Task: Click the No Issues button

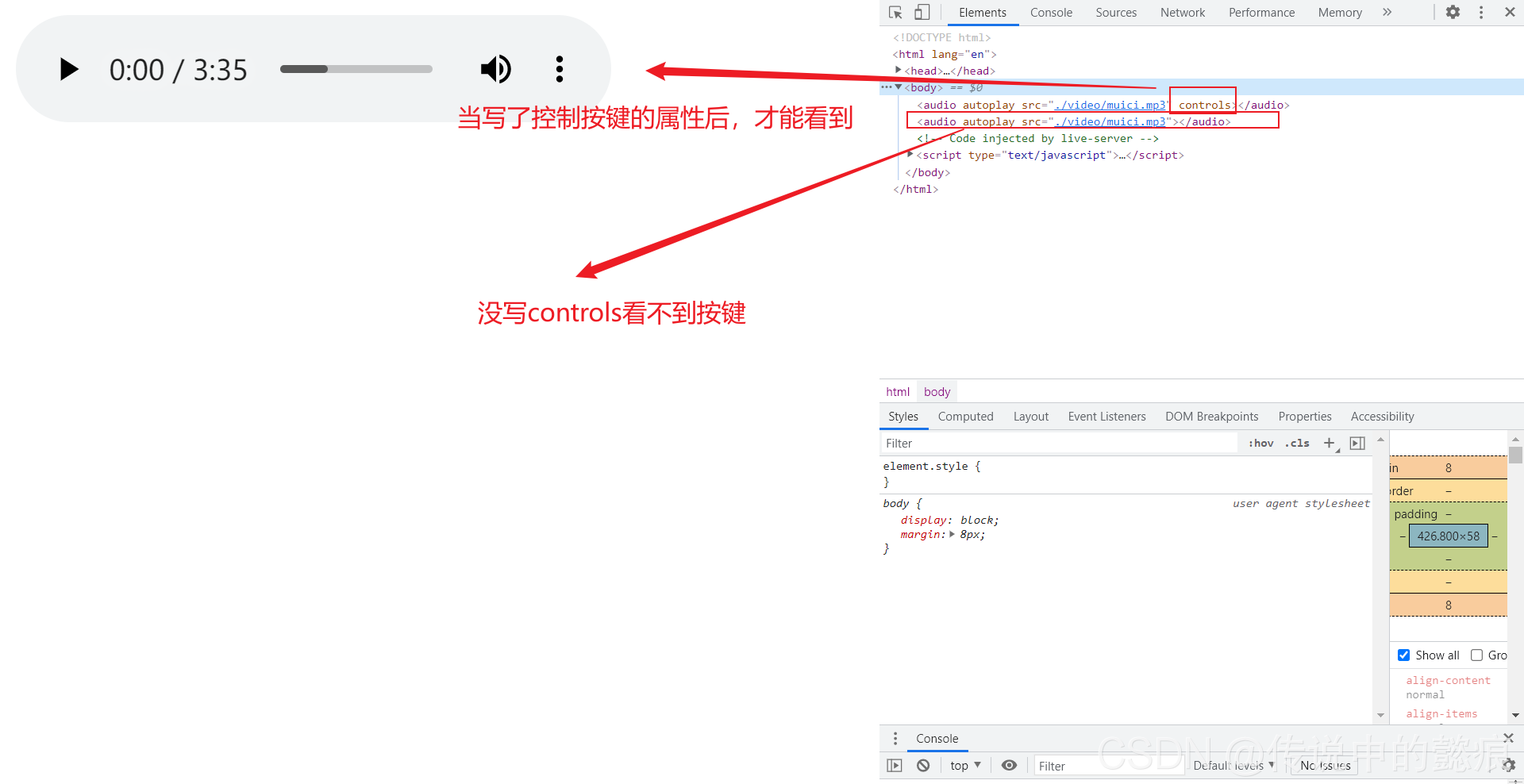Action: (x=1325, y=766)
